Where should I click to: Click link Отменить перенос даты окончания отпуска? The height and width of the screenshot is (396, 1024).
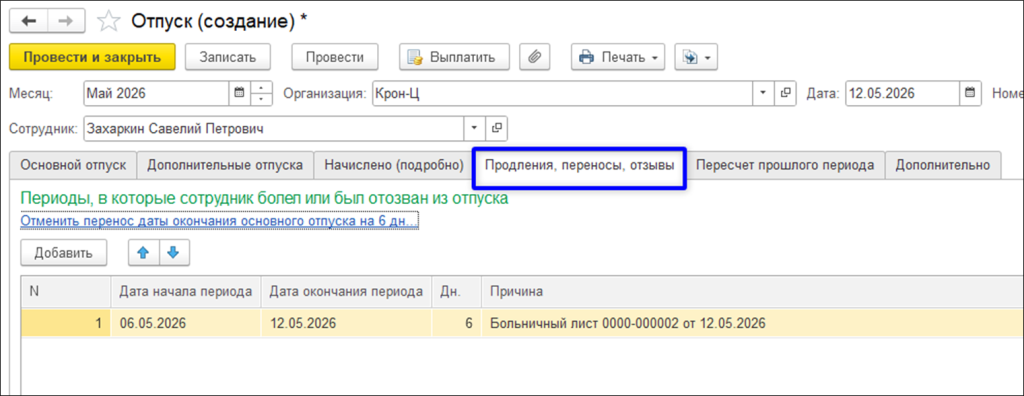[219, 222]
